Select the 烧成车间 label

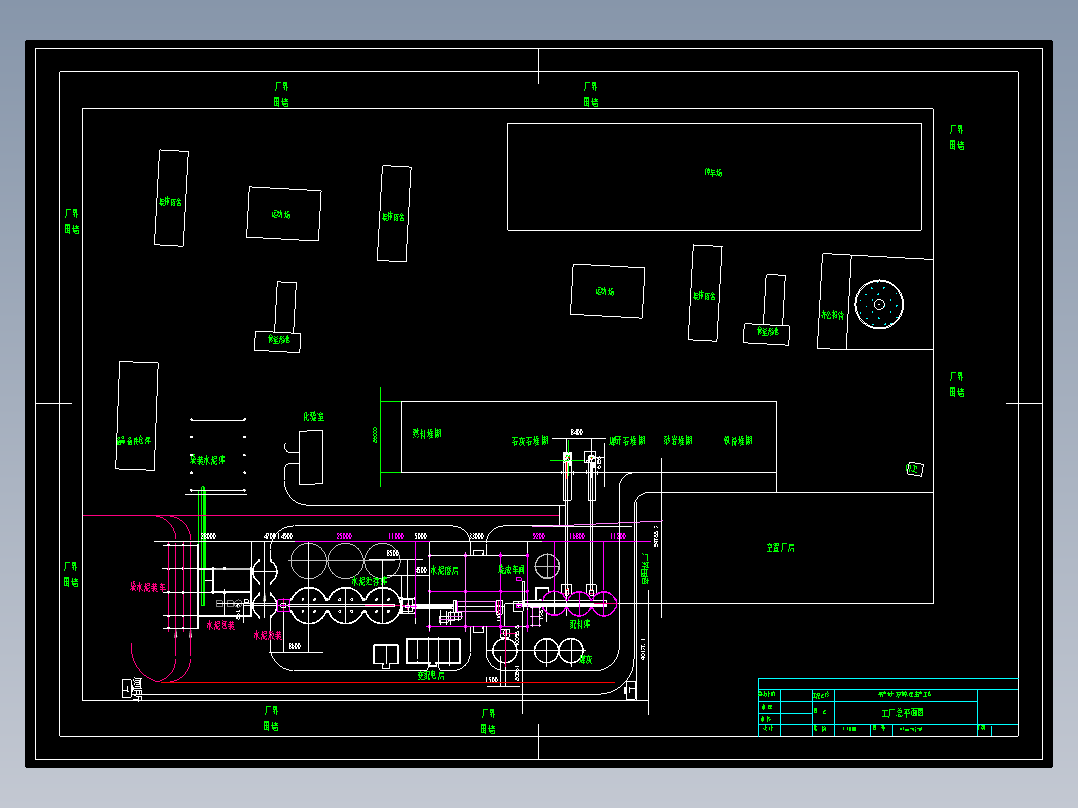pos(511,569)
